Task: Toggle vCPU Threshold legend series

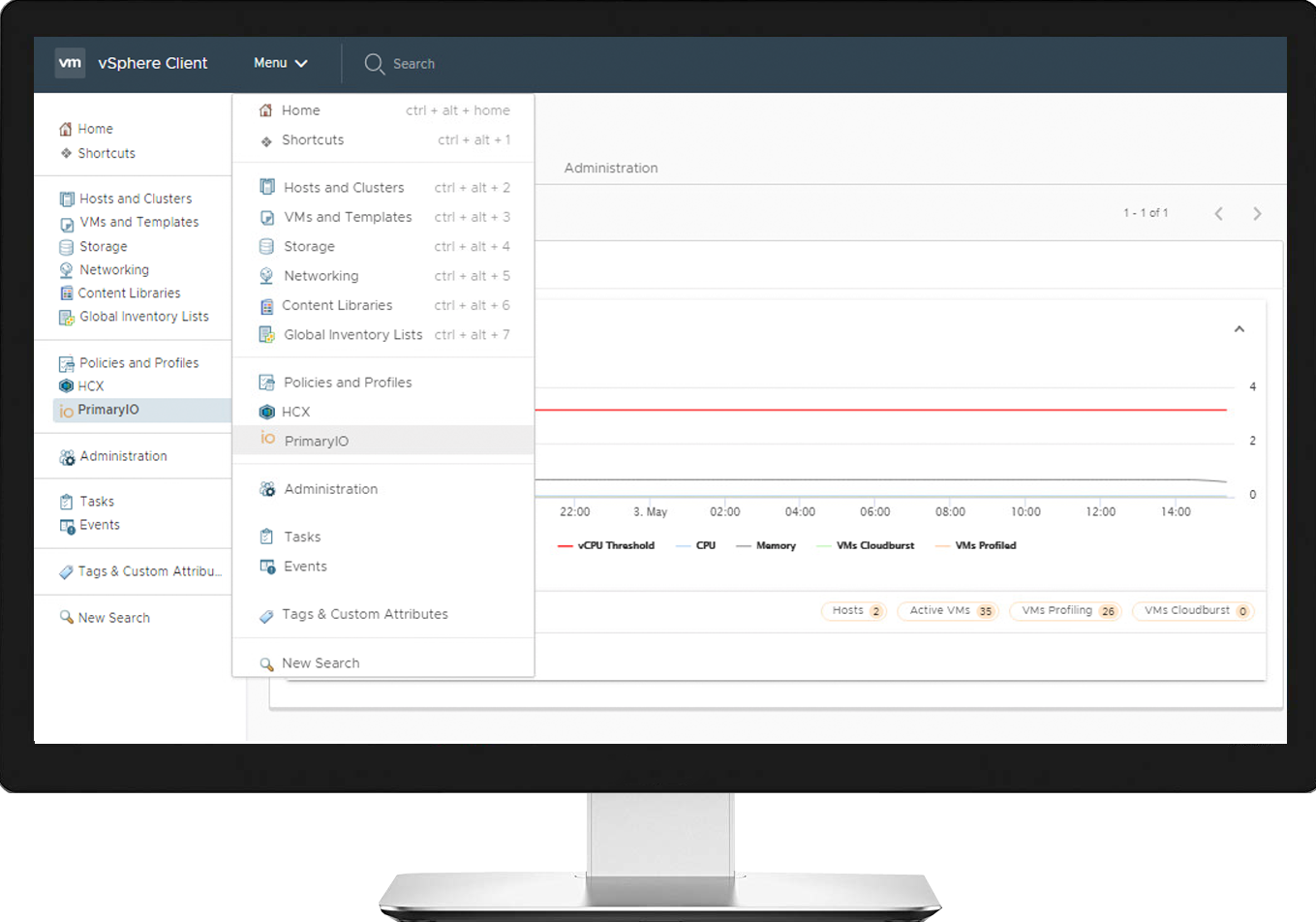Action: (x=606, y=546)
